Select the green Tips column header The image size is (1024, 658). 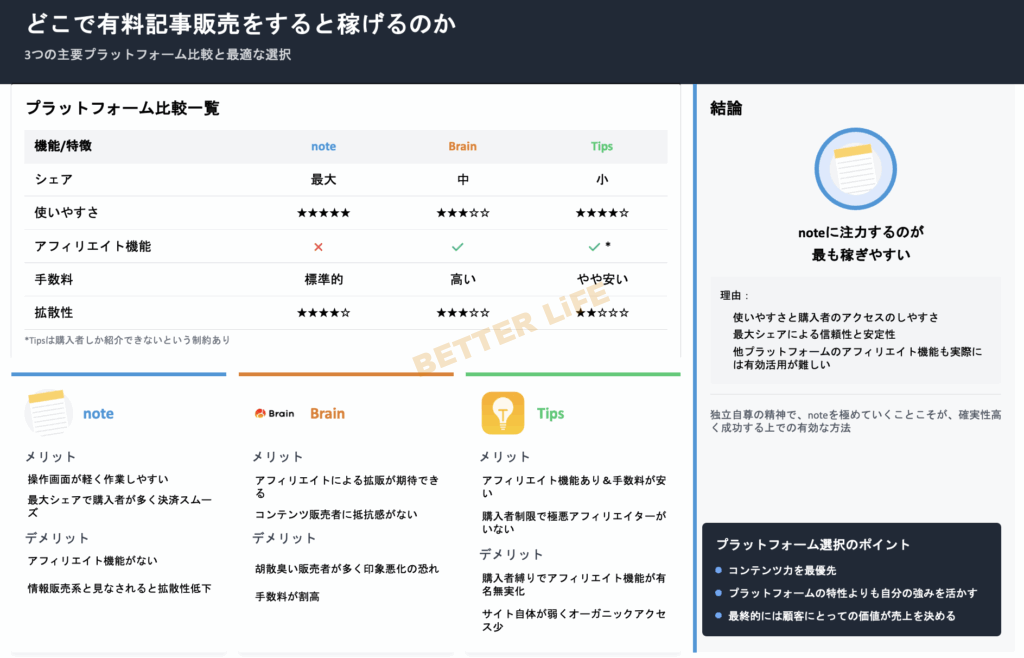coord(601,146)
